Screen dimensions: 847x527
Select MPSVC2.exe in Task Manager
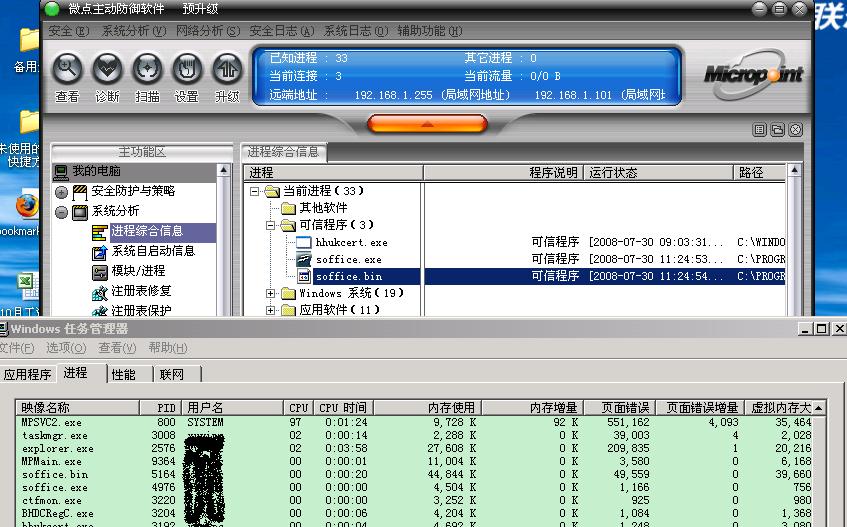[x=51, y=422]
